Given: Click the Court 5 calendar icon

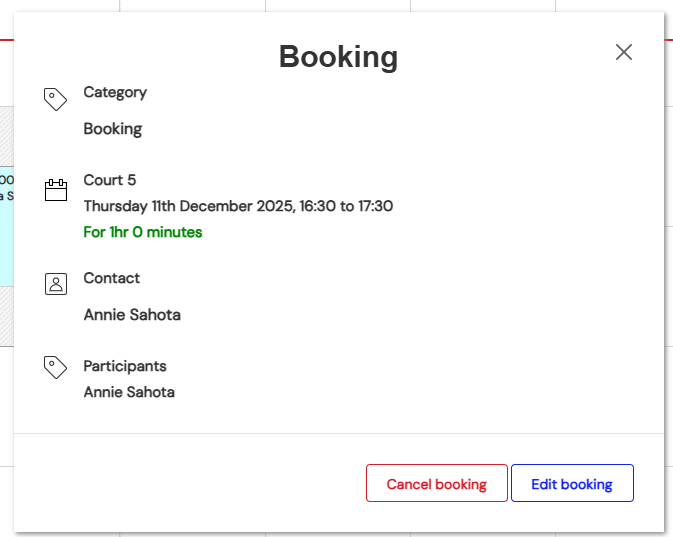Looking at the screenshot, I should tap(56, 190).
